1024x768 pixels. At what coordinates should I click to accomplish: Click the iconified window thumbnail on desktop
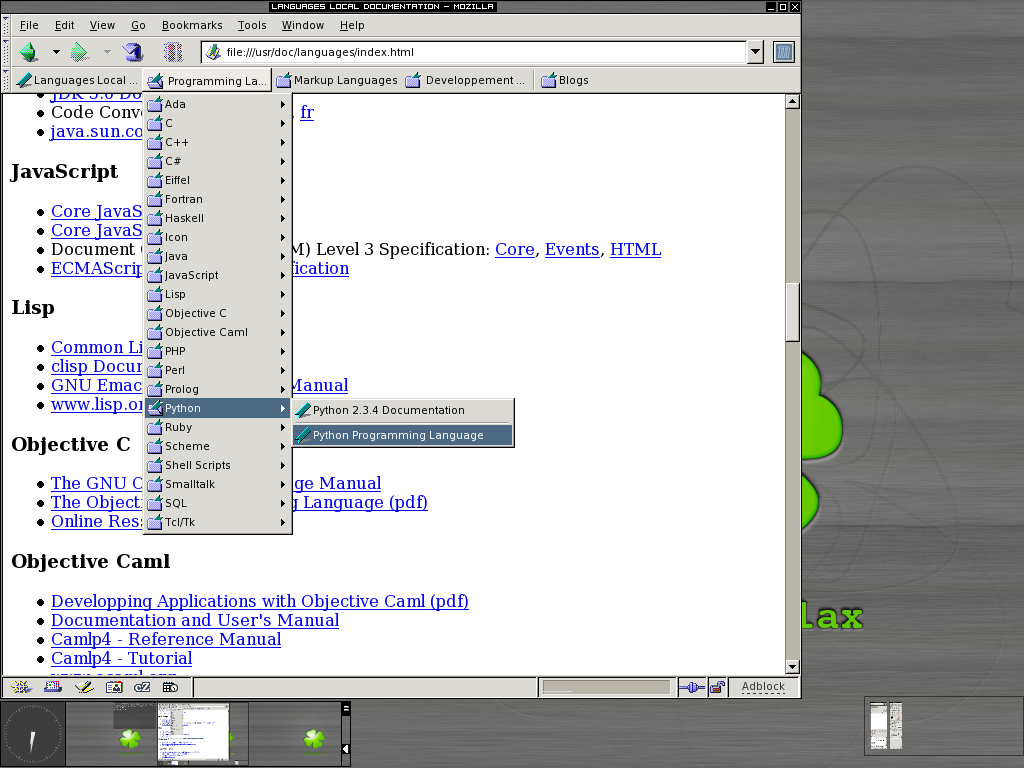pyautogui.click(x=887, y=726)
